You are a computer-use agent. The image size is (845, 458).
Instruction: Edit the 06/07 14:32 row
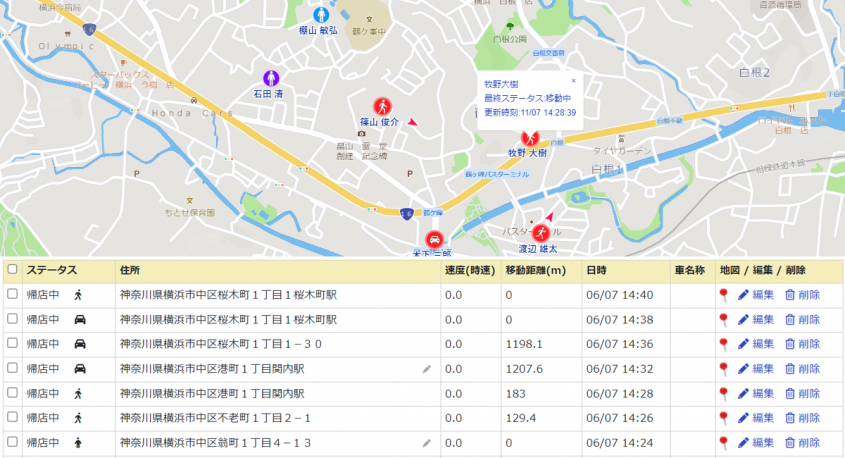(756, 369)
